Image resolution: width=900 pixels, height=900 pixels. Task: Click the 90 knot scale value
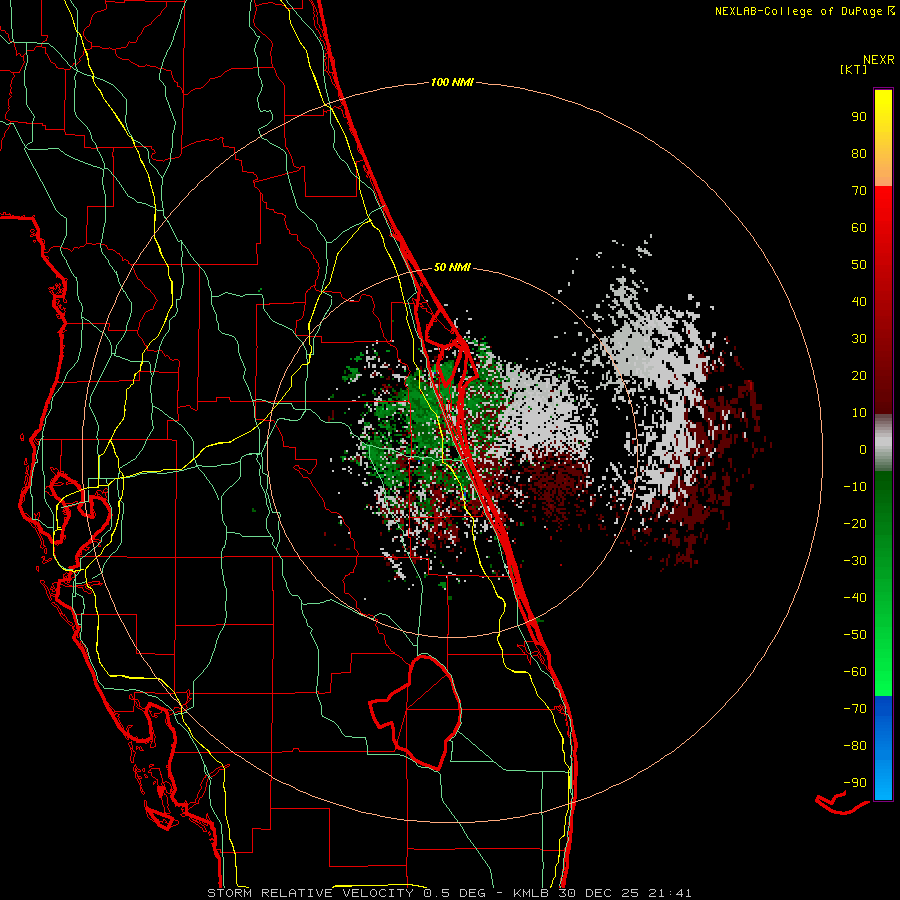pyautogui.click(x=859, y=117)
